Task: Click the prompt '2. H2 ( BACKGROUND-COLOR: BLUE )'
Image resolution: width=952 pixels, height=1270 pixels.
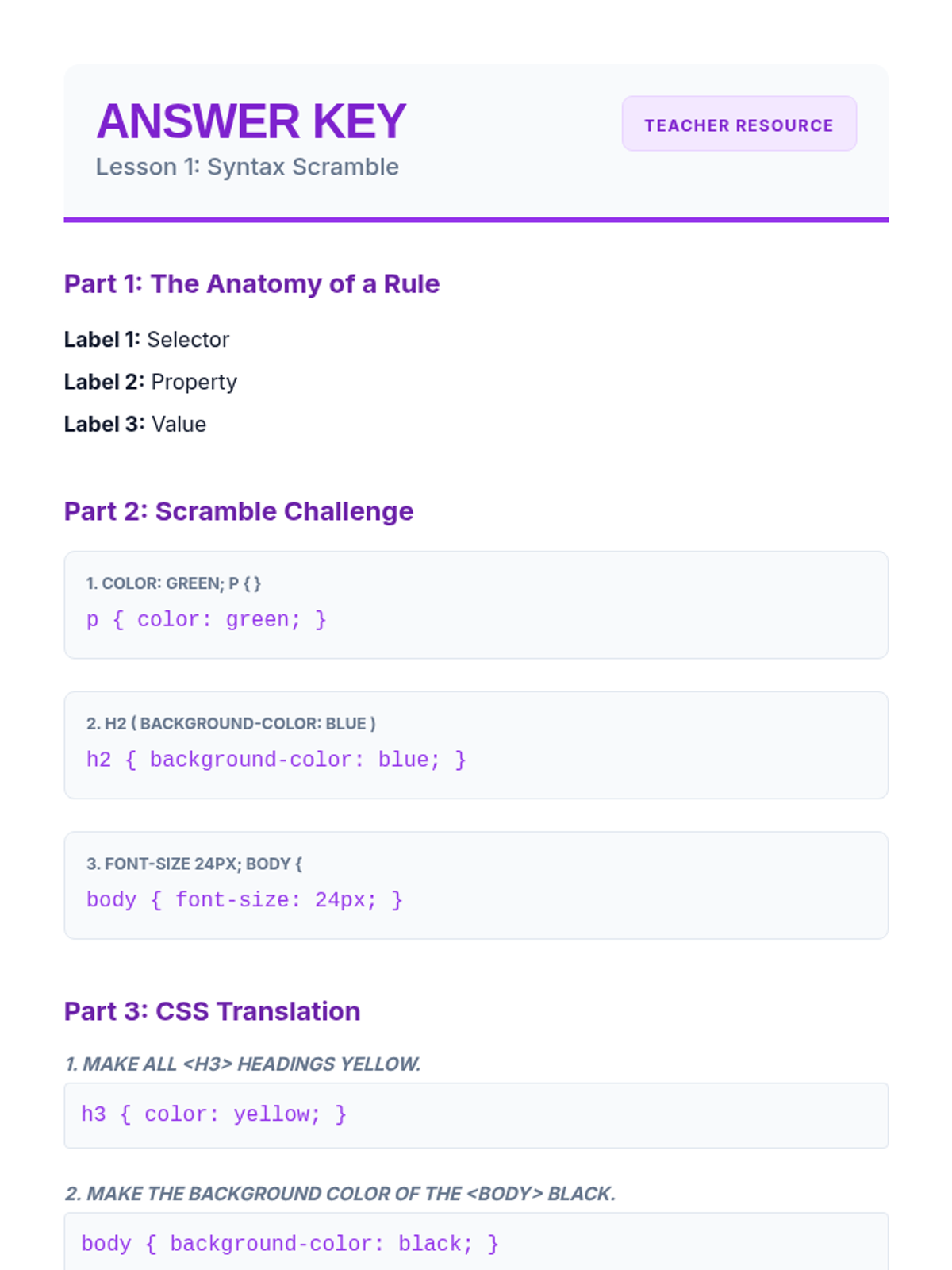Action: (231, 724)
